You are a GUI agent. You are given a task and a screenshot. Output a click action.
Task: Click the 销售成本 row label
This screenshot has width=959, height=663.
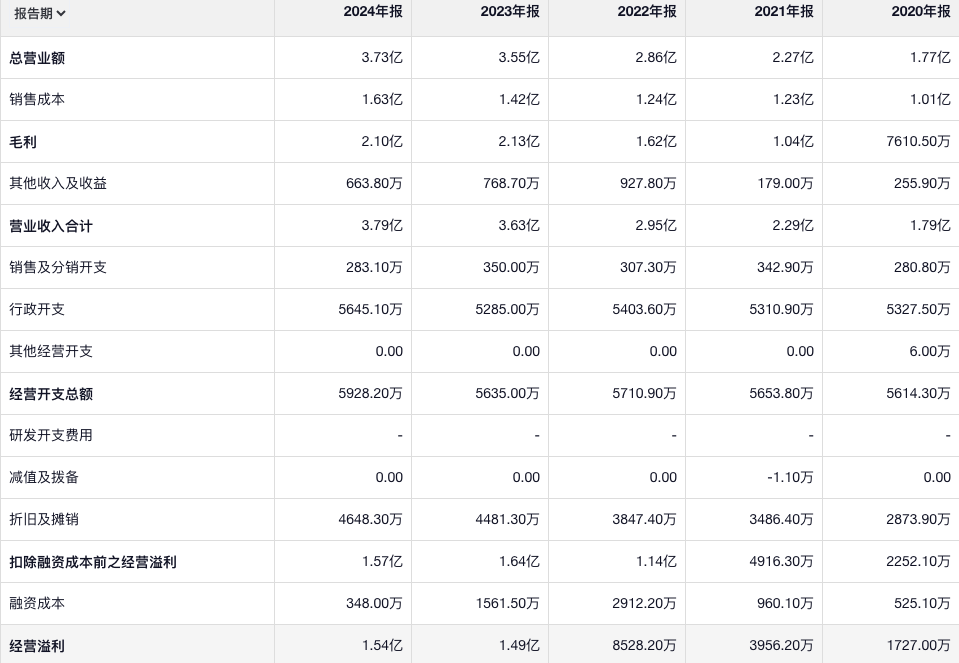pyautogui.click(x=37, y=100)
